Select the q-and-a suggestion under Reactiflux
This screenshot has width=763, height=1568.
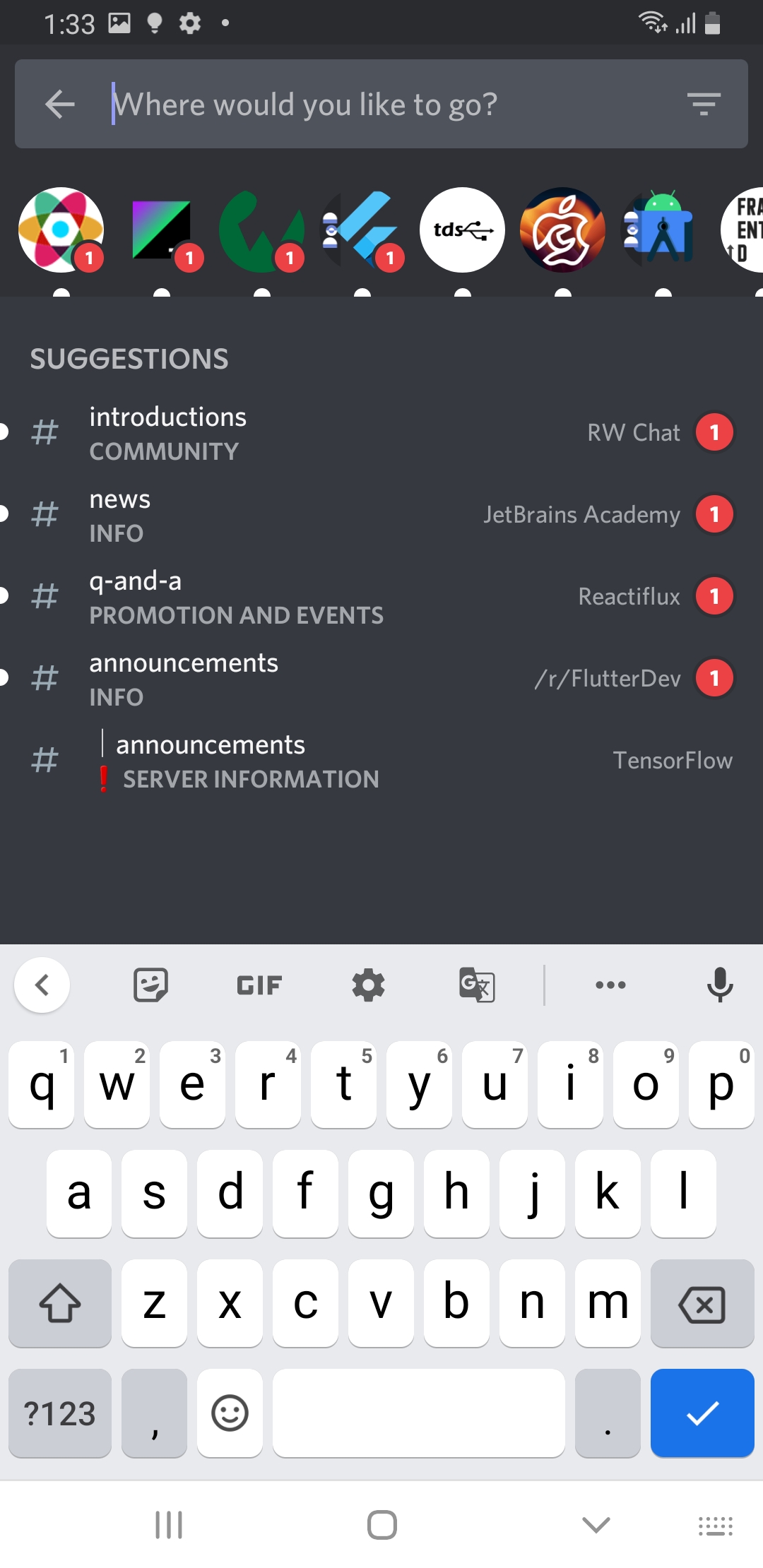point(381,595)
